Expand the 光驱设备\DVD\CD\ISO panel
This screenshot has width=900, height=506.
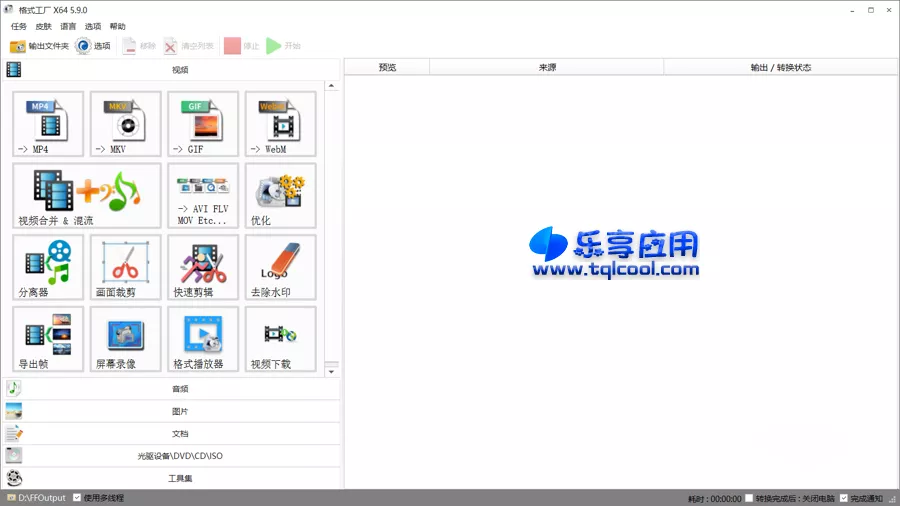tap(172, 456)
